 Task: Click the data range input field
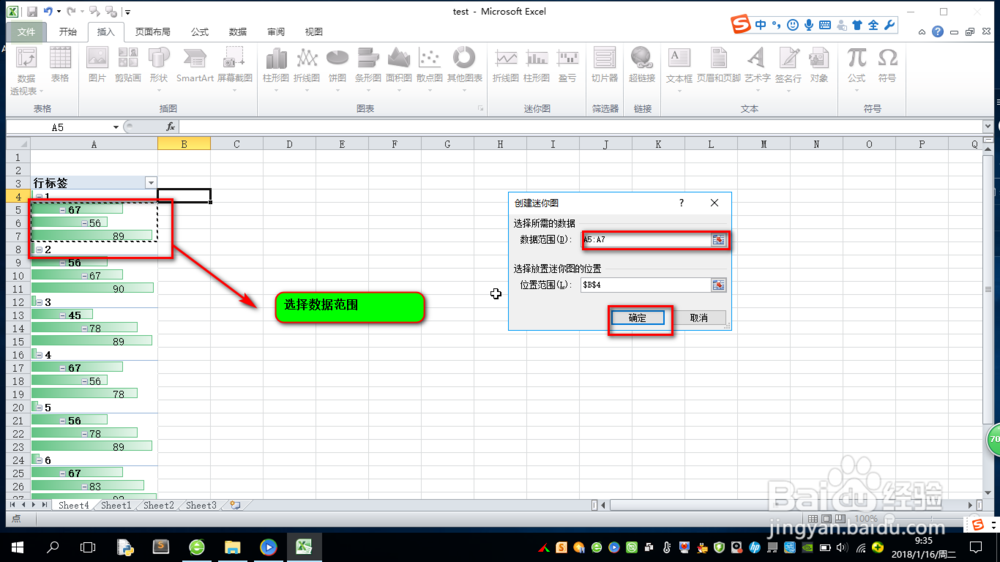click(x=646, y=240)
